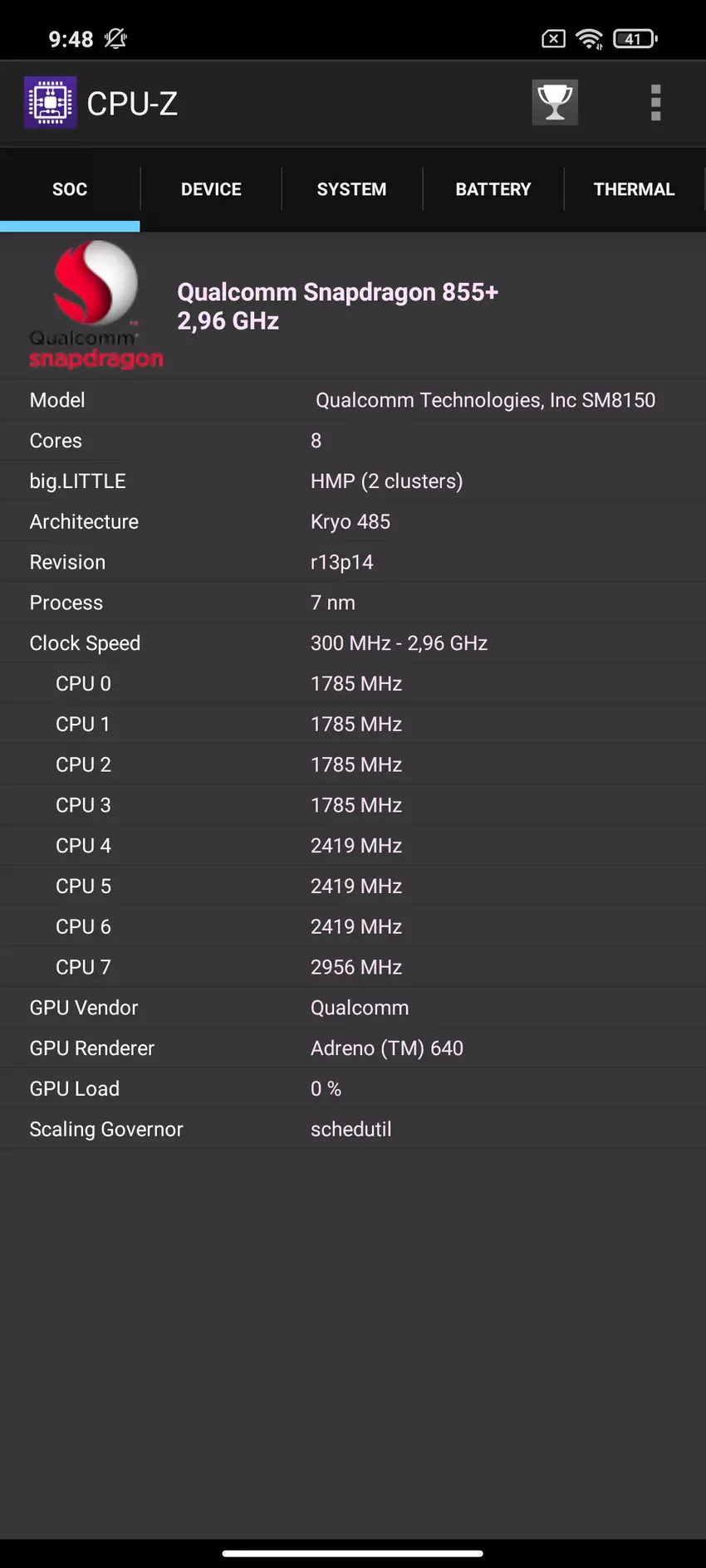Screen dimensions: 706x1568
Task: Tap the muted notifications bell icon
Action: click(115, 39)
